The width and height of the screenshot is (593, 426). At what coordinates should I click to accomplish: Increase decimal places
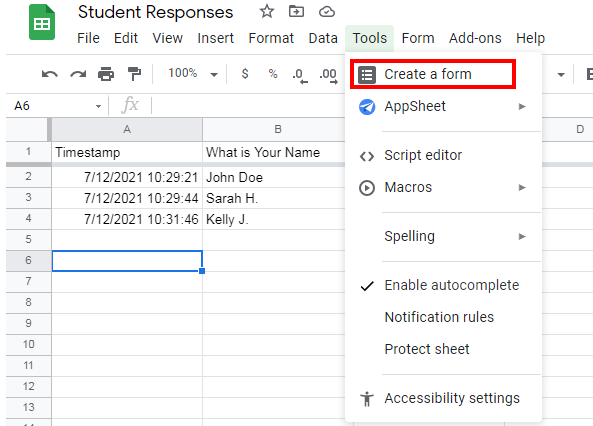(328, 75)
